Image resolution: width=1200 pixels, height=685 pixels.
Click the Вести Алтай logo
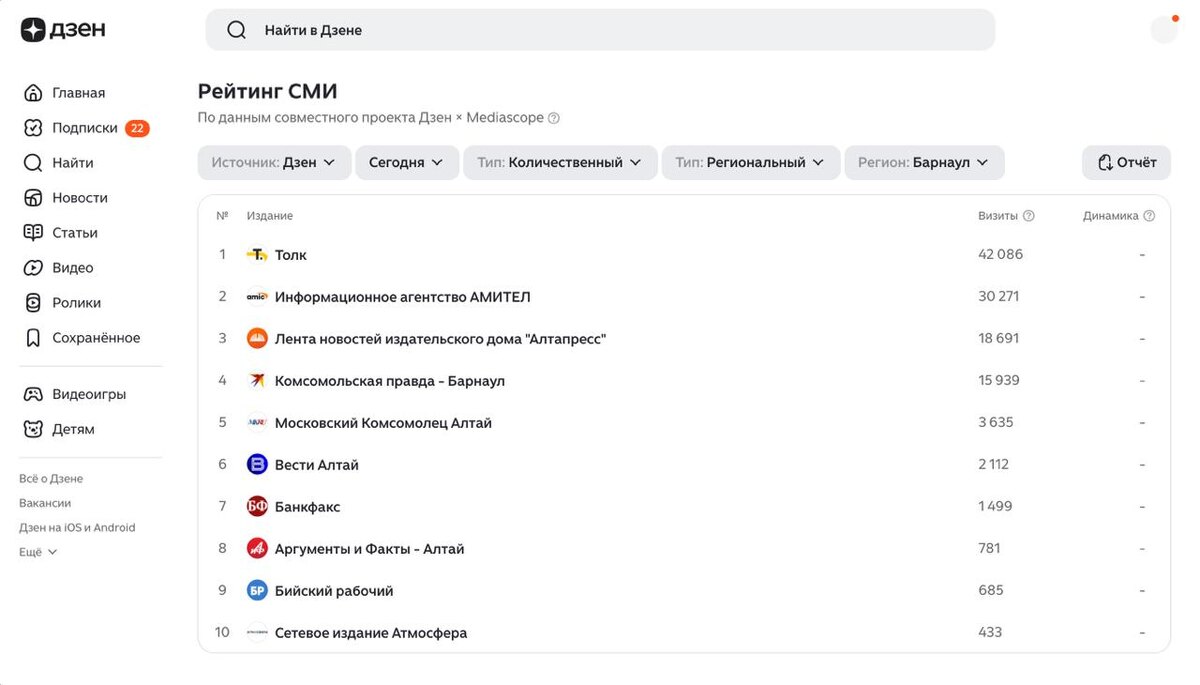coord(257,465)
